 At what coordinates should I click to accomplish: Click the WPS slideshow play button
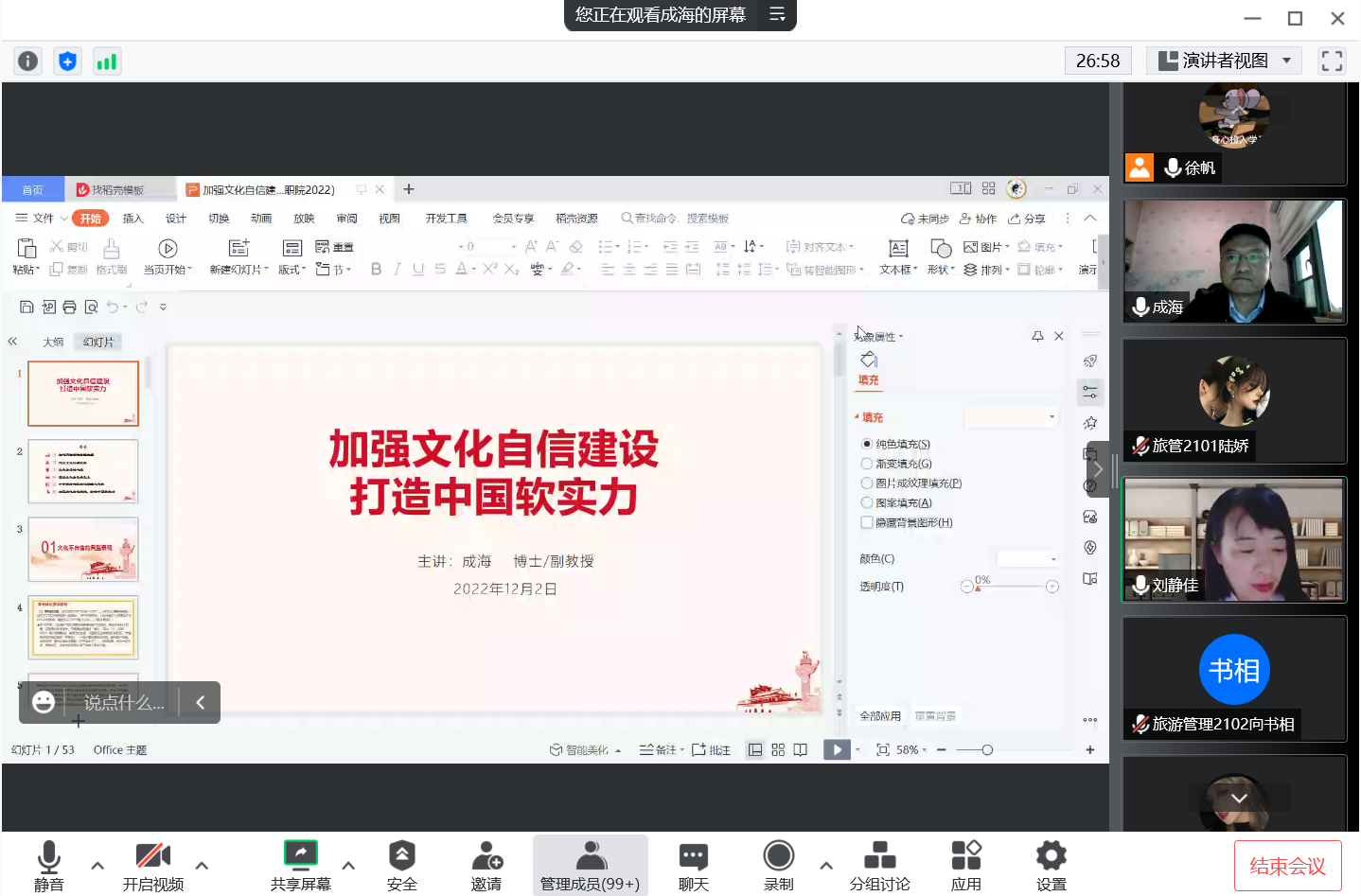pos(838,749)
